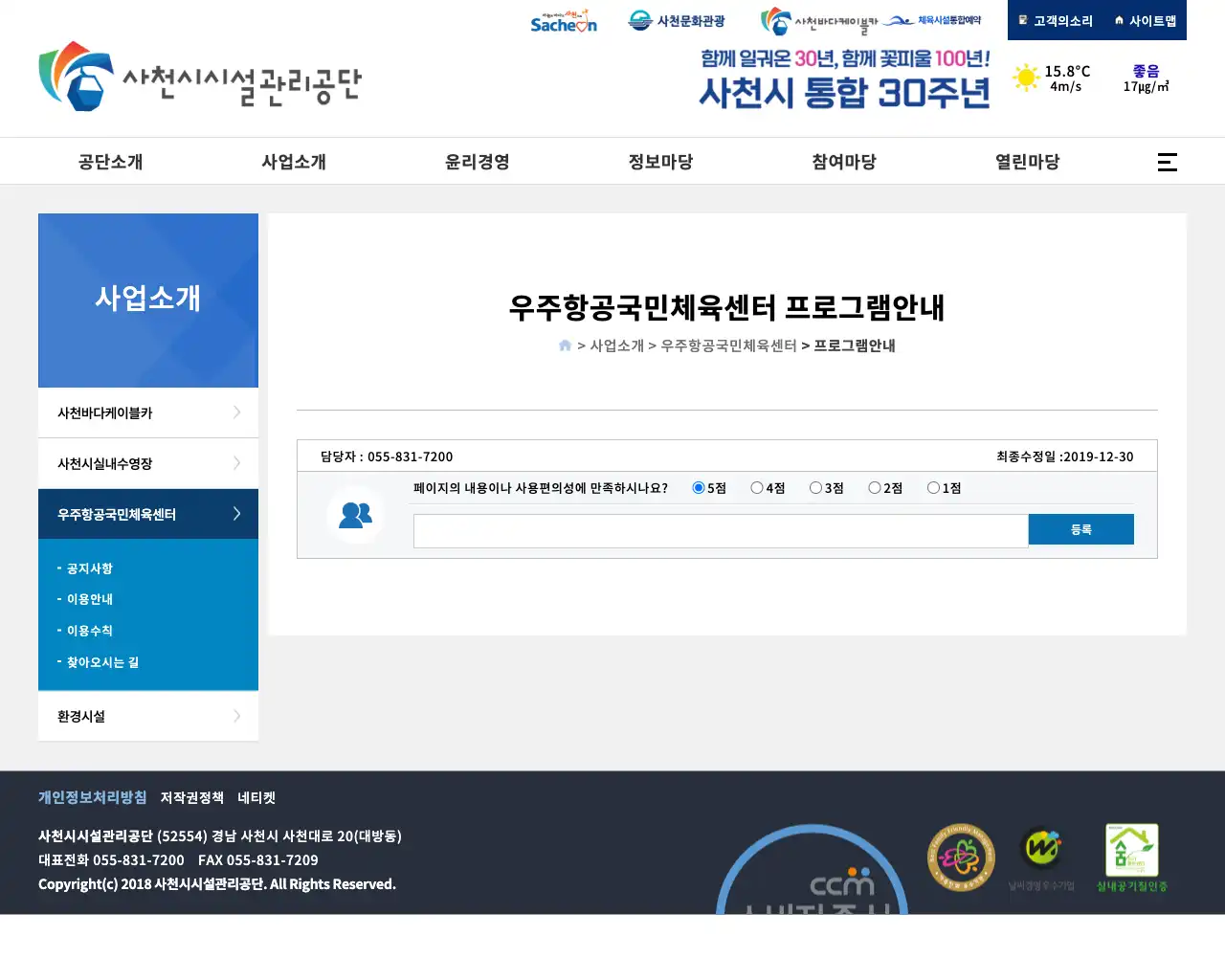Open the 개인정보처리방침 footer link
The image size is (1225, 980).
click(x=92, y=797)
